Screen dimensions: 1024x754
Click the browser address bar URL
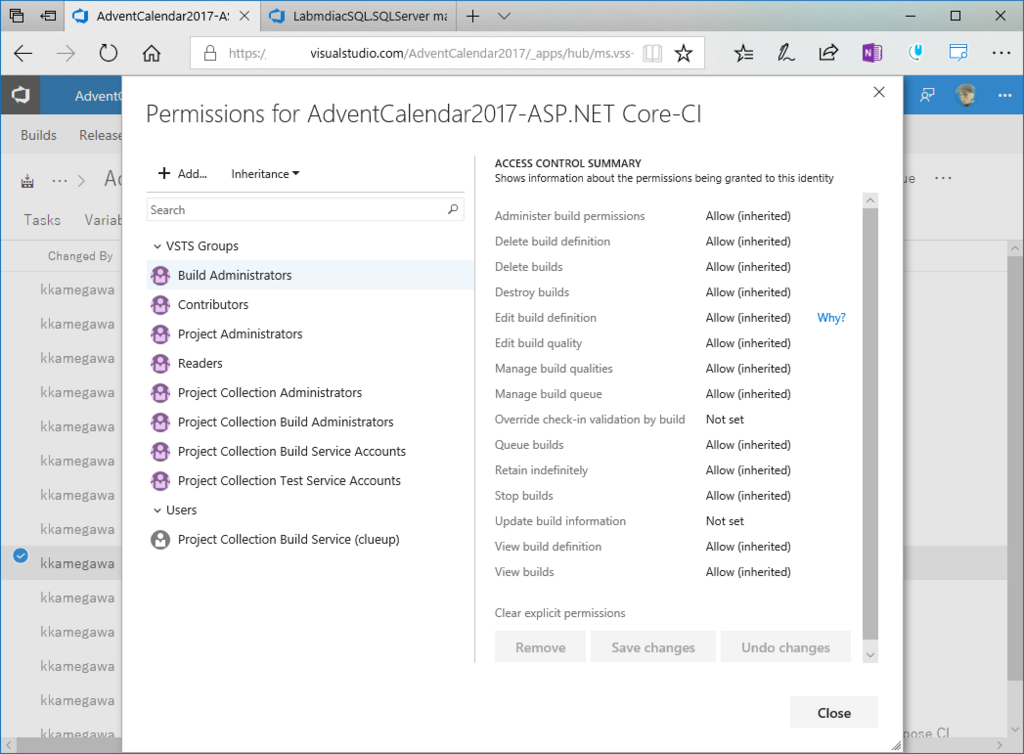(x=431, y=53)
